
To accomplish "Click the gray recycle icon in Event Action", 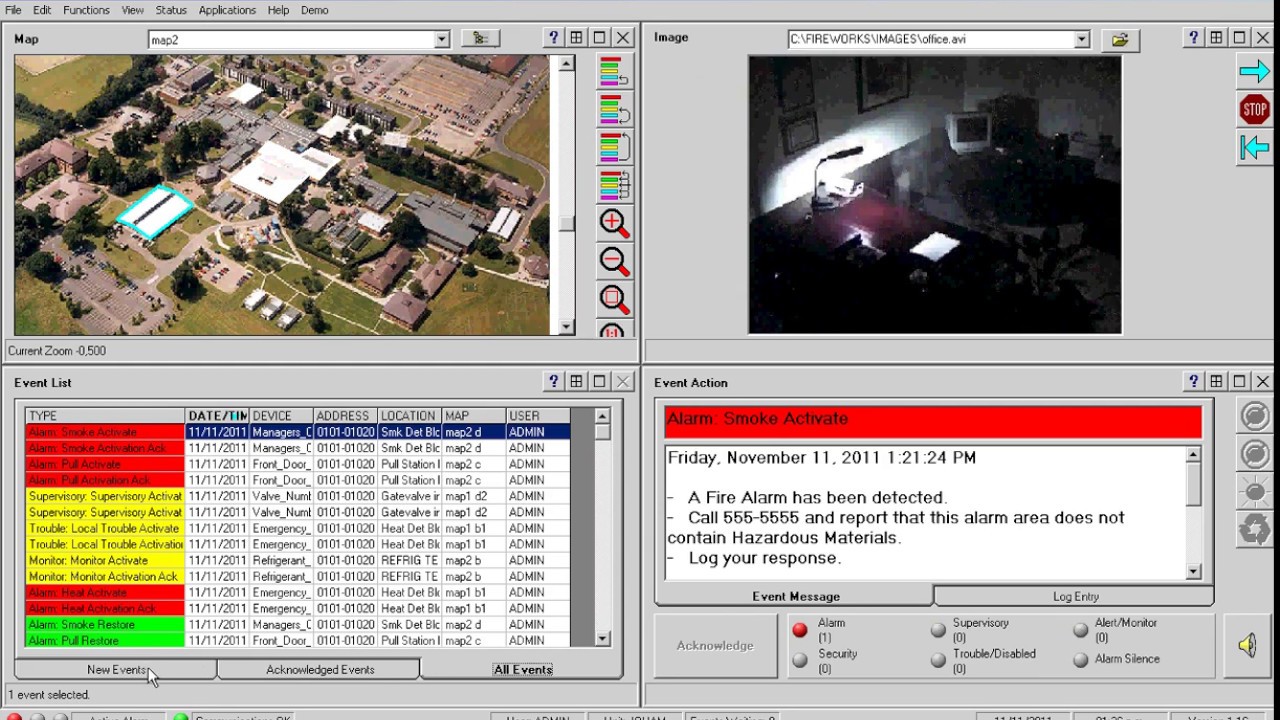I will 1254,529.
